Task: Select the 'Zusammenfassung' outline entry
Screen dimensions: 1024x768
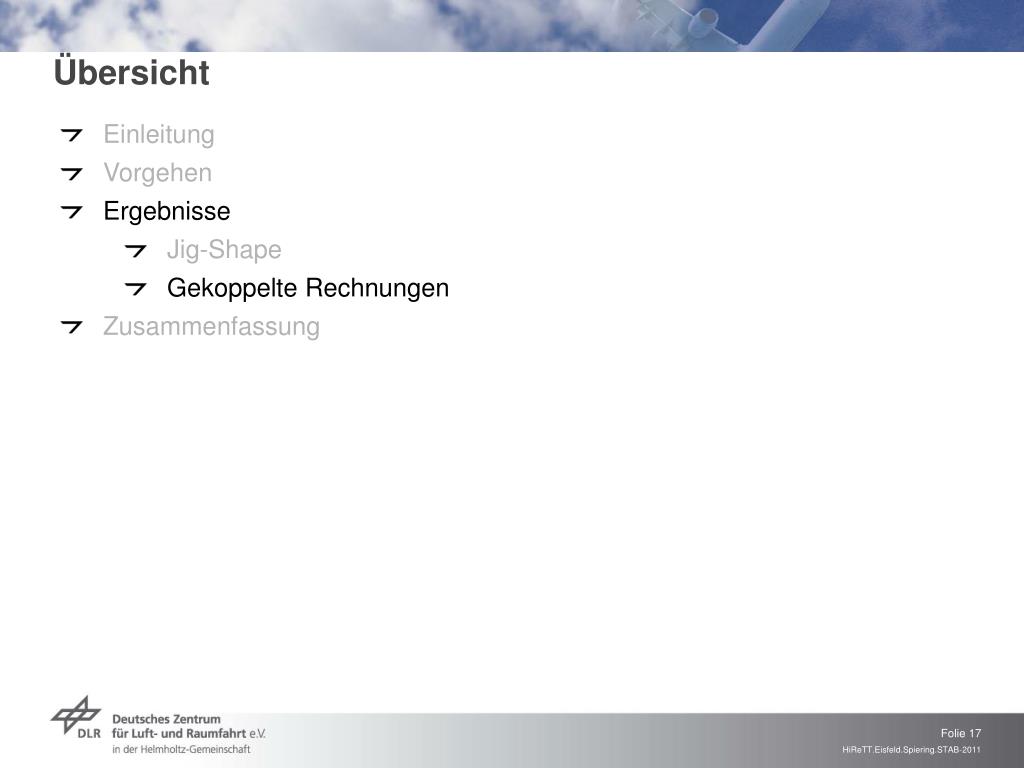Action: (x=212, y=326)
